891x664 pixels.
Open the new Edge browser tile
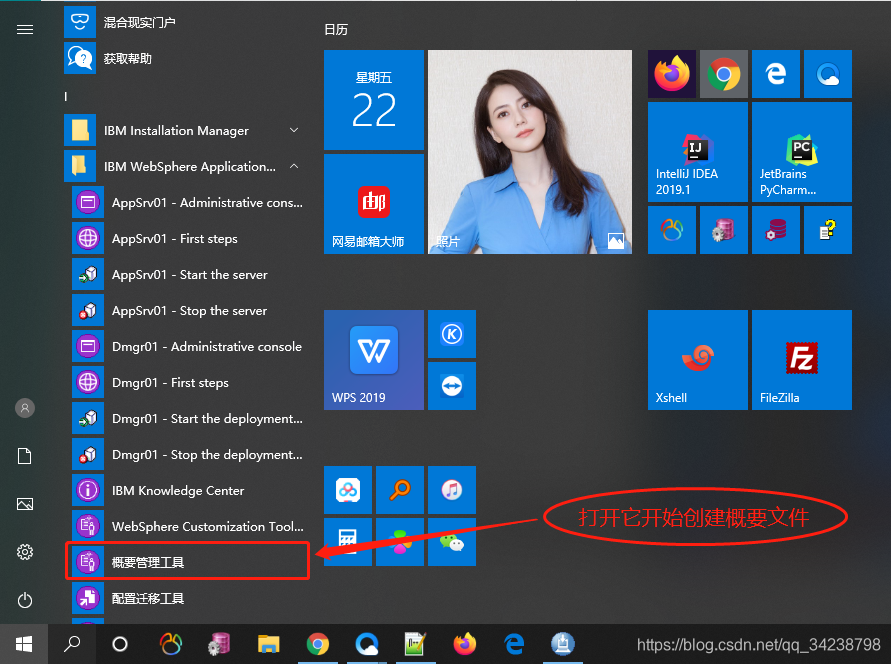827,74
